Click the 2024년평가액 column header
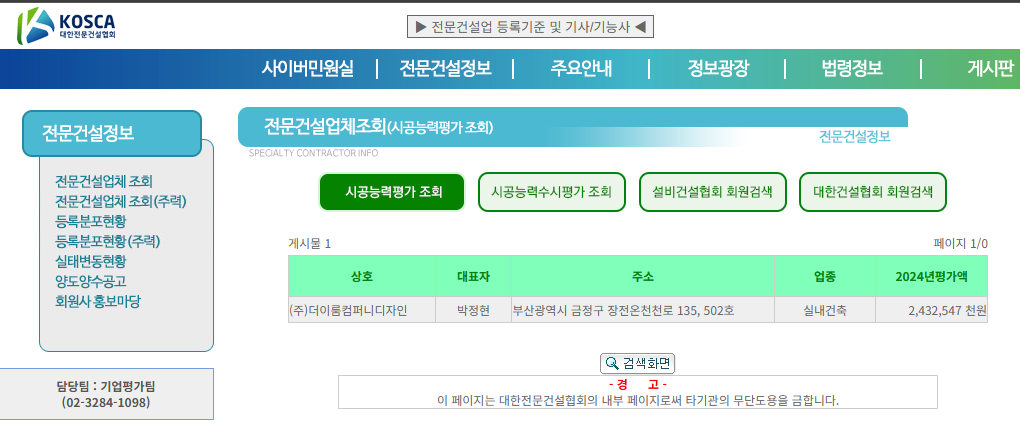 pos(932,276)
